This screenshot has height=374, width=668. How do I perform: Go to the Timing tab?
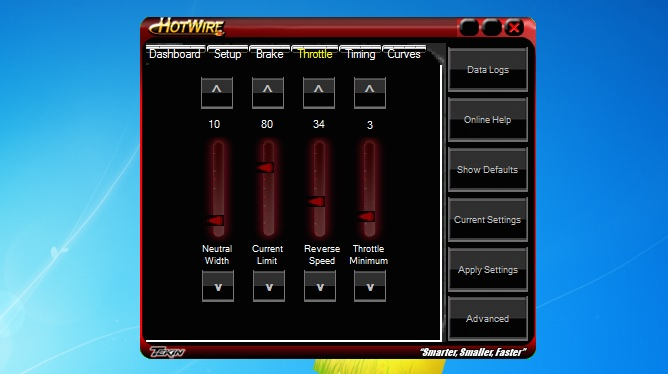click(360, 54)
